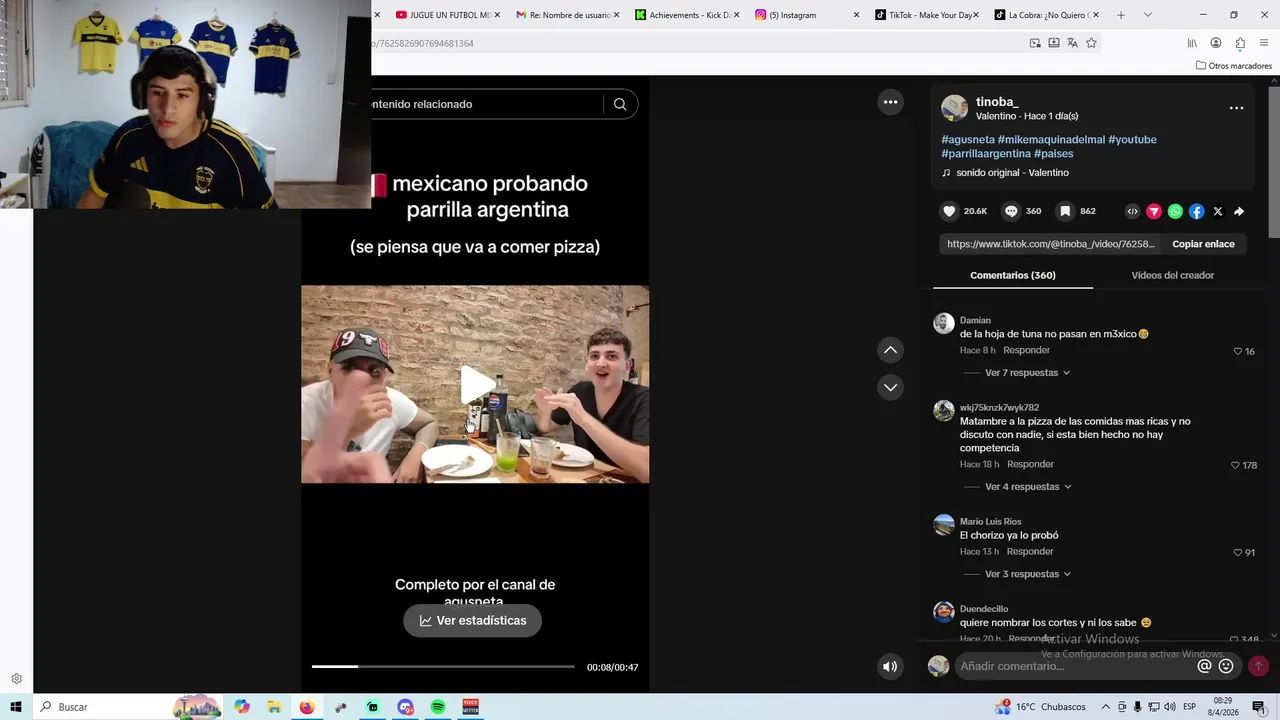Click Firefox taskbar icon

(306, 707)
